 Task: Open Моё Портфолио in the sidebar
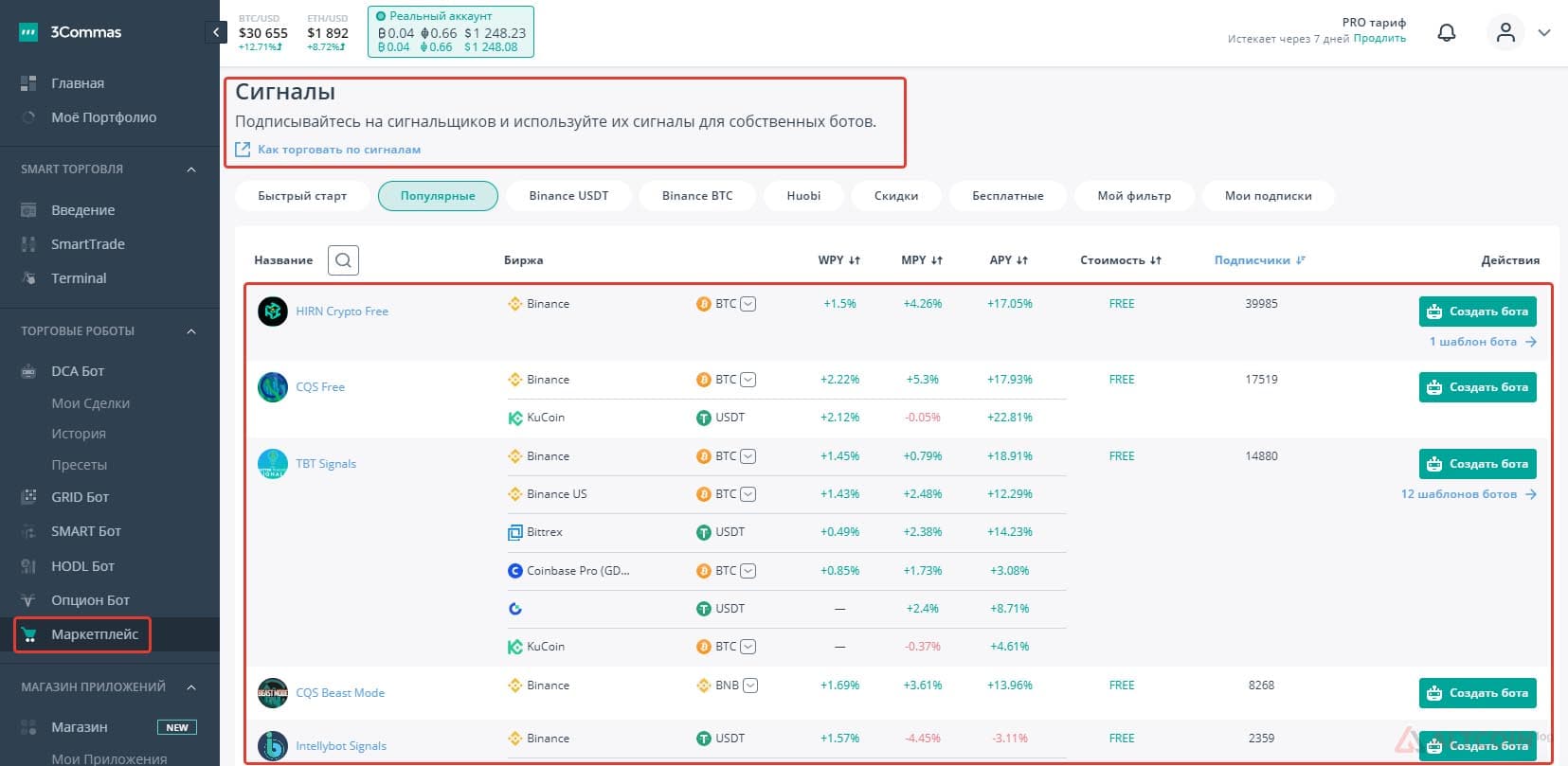[103, 117]
